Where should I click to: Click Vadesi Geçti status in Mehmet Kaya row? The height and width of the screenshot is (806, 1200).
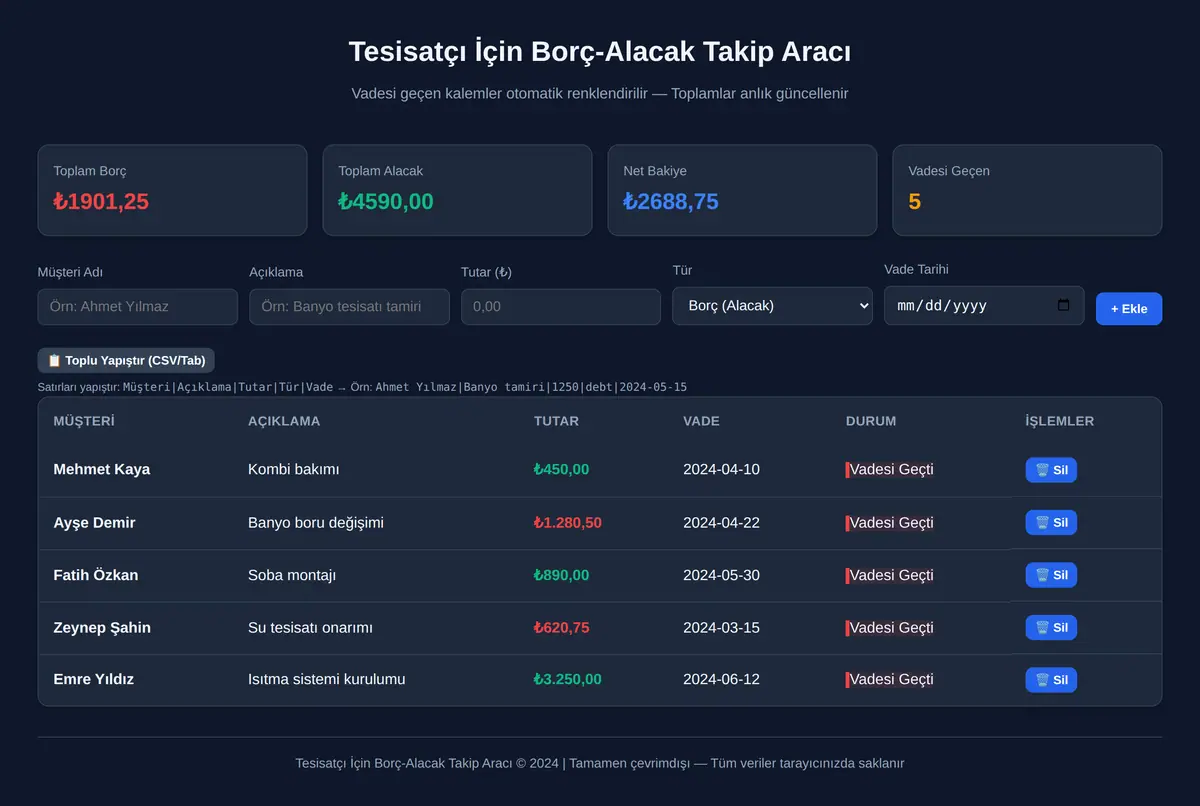(890, 469)
